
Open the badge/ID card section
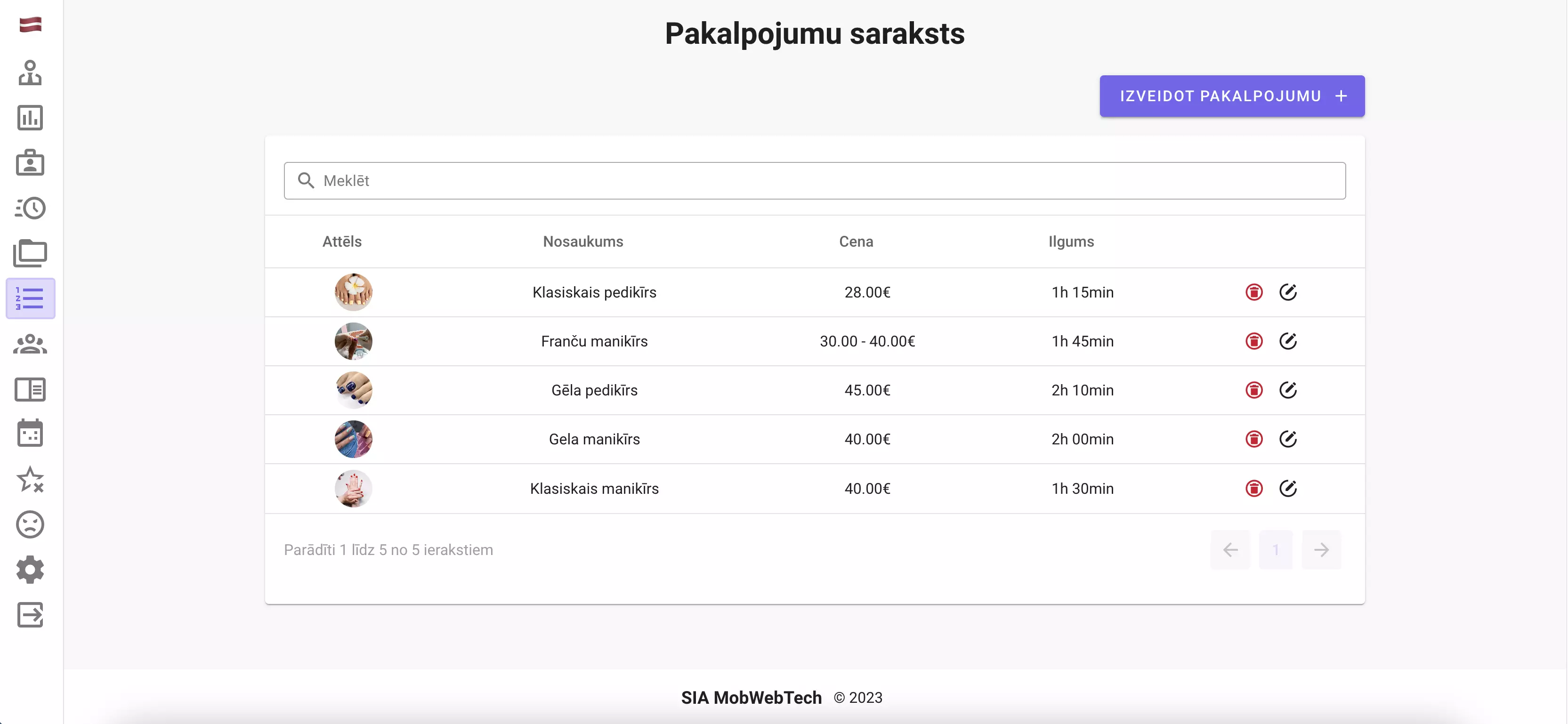pos(31,162)
